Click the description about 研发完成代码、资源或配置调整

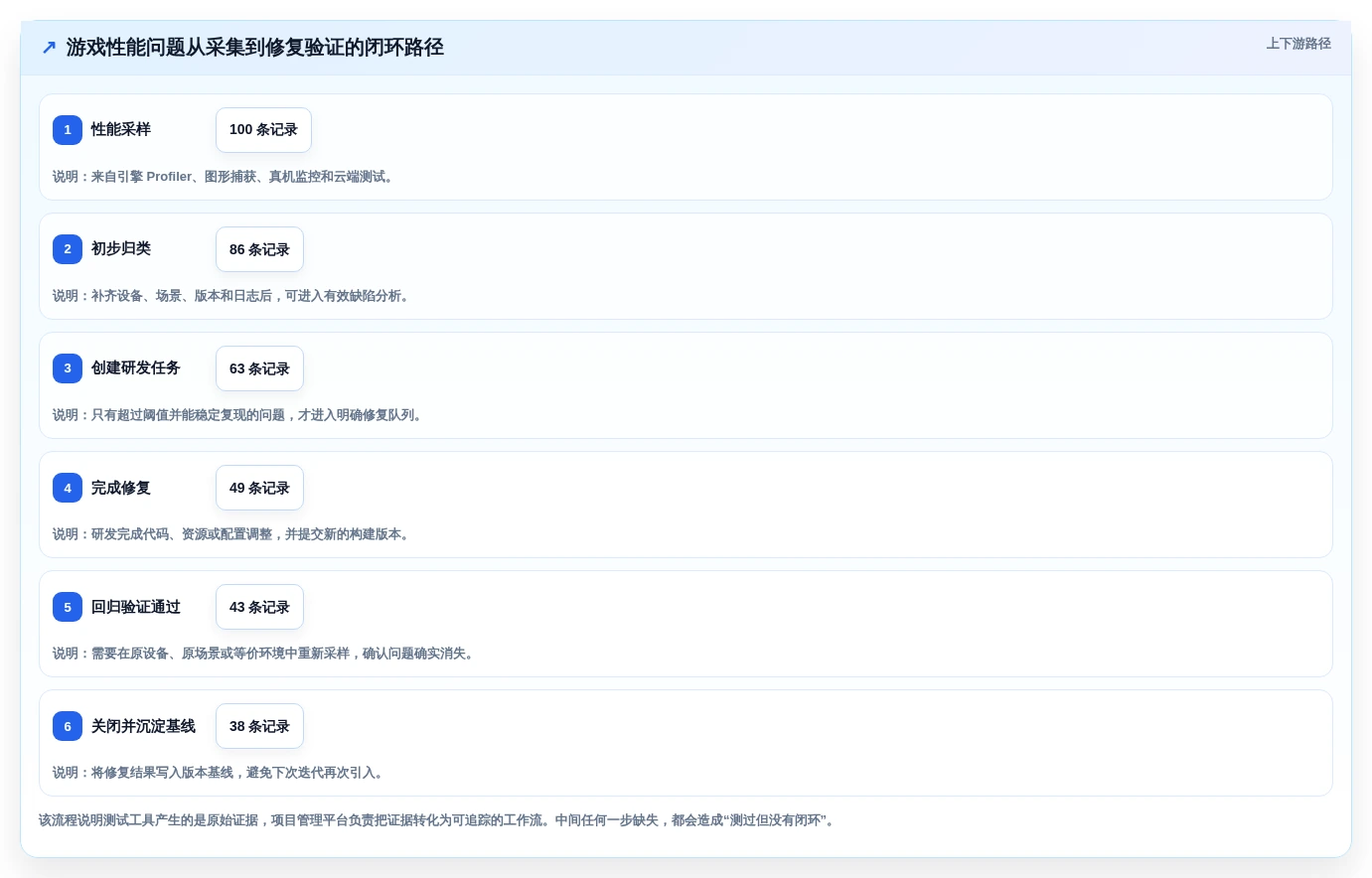(232, 534)
